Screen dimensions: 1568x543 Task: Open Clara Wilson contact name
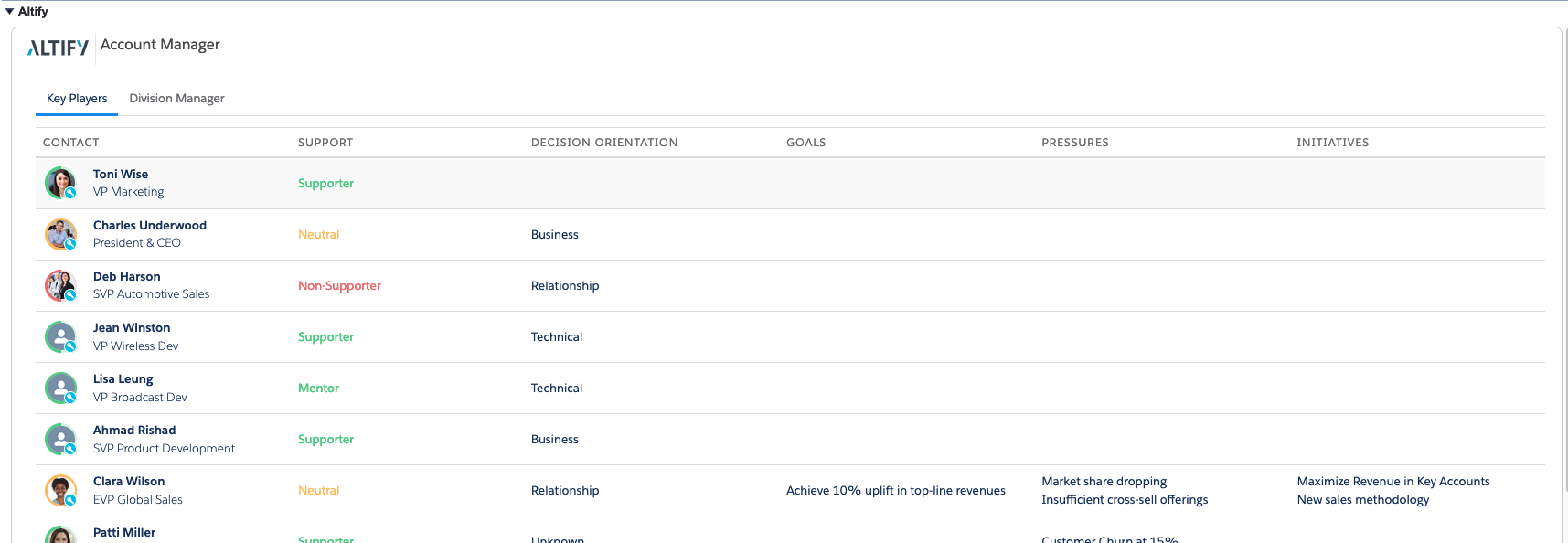click(129, 481)
